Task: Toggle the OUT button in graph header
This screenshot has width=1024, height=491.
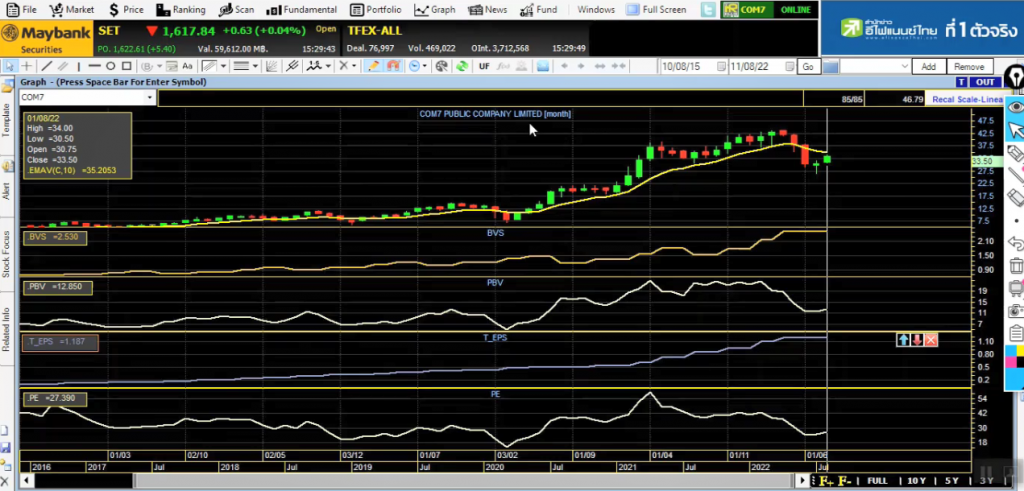Action: [x=984, y=82]
